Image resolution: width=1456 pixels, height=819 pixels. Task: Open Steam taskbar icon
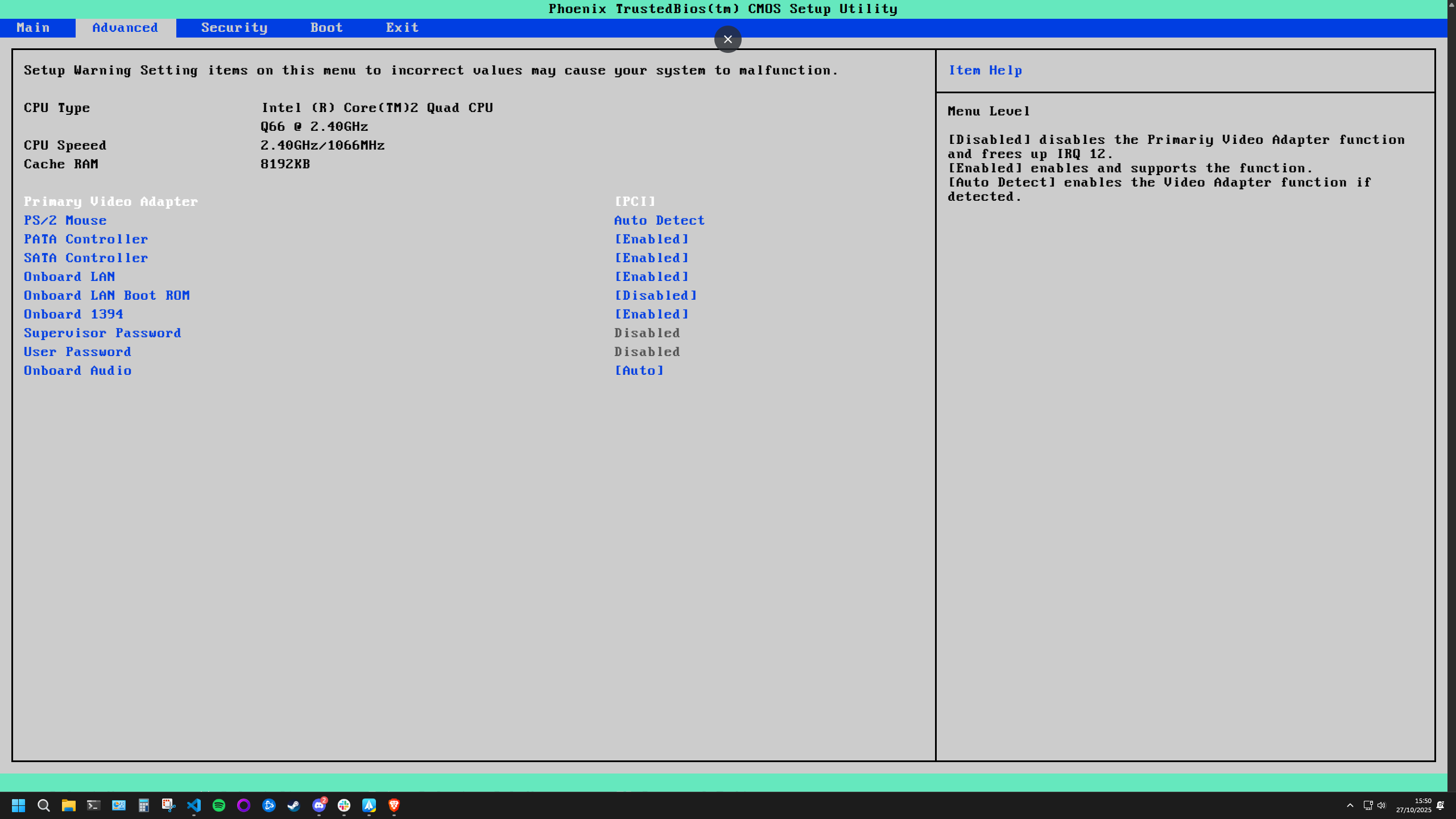[293, 805]
